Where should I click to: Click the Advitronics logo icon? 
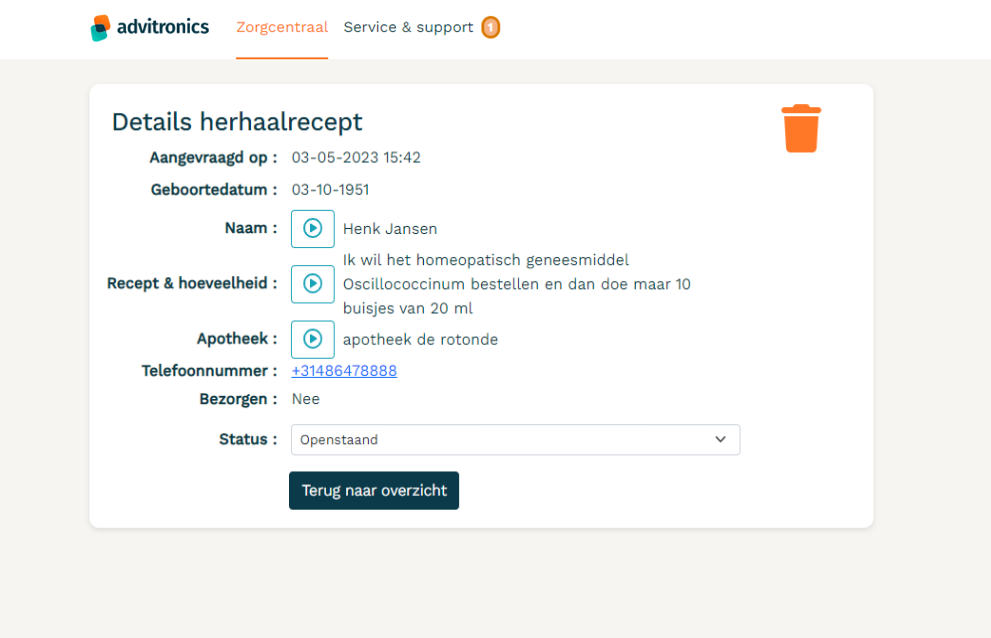click(x=101, y=27)
